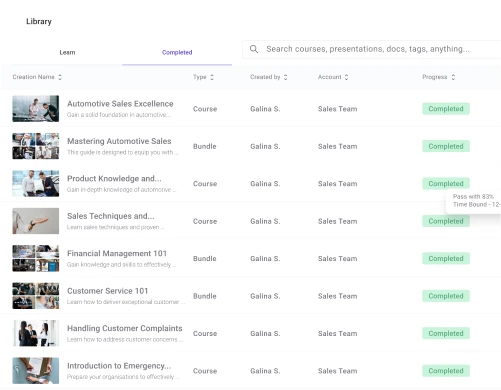This screenshot has height=390, width=501.
Task: Open Sales Techniques course thumbnail
Action: coord(36,221)
